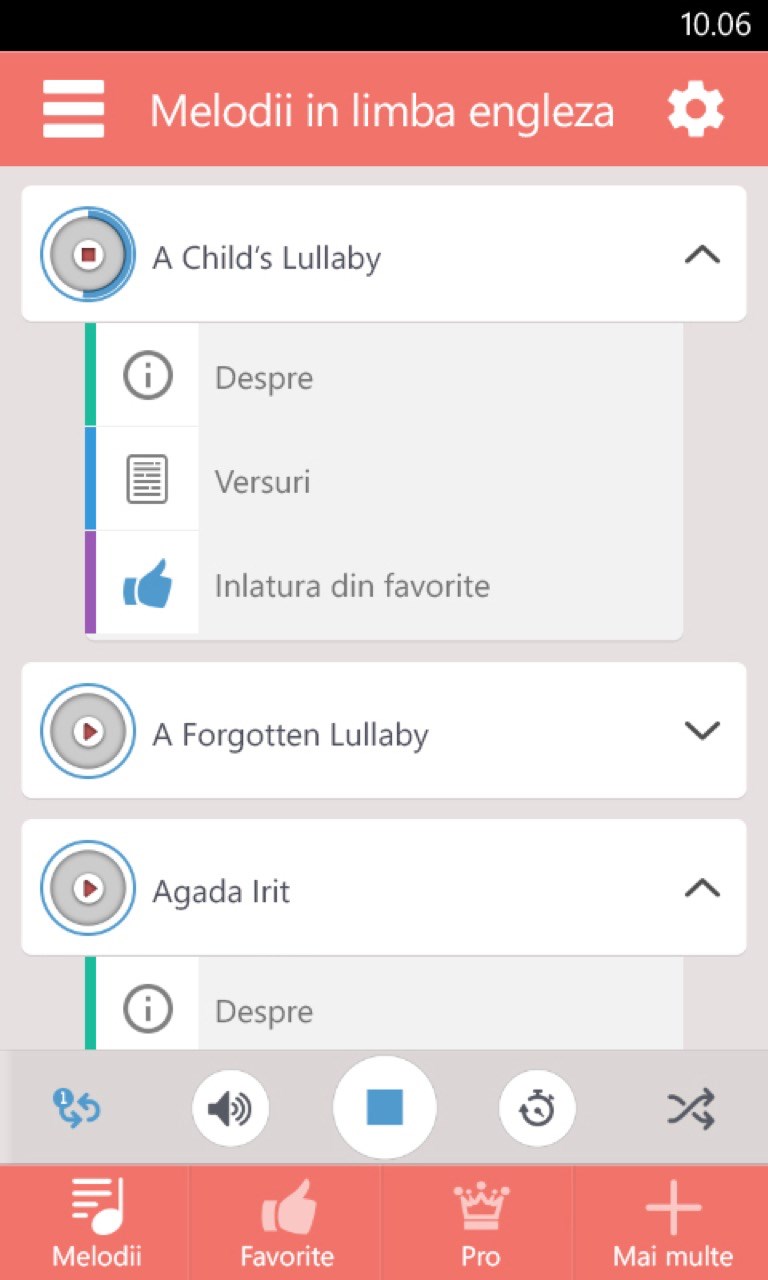Open the Pro tab
The image size is (768, 1280).
point(480,1222)
